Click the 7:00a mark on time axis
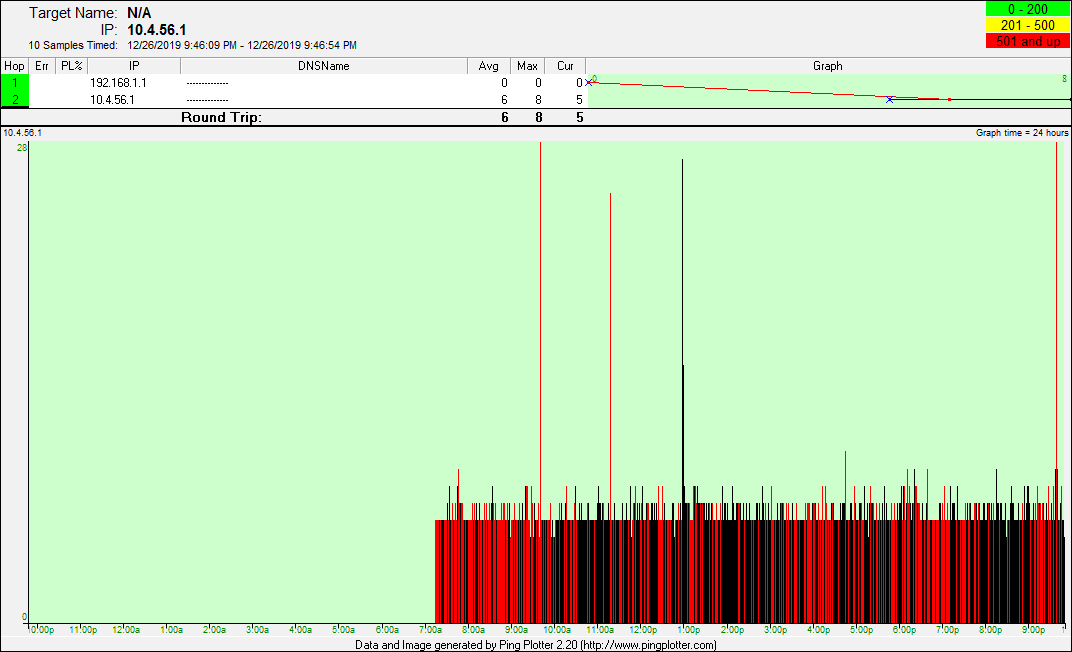 coord(429,630)
